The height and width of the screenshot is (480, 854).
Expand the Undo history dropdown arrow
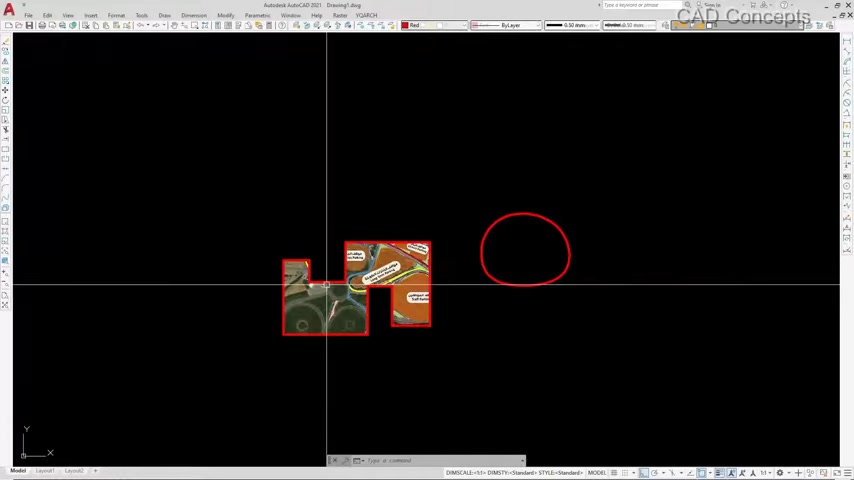(x=147, y=26)
